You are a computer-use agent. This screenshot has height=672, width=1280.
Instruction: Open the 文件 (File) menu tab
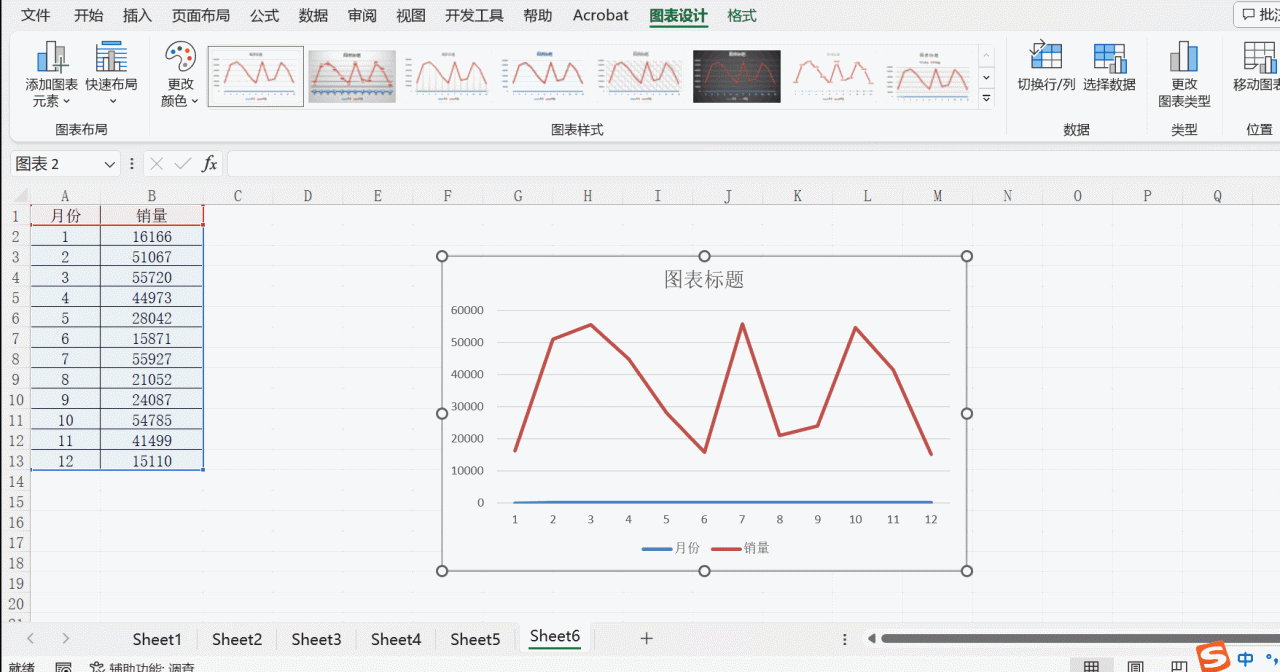coord(36,16)
